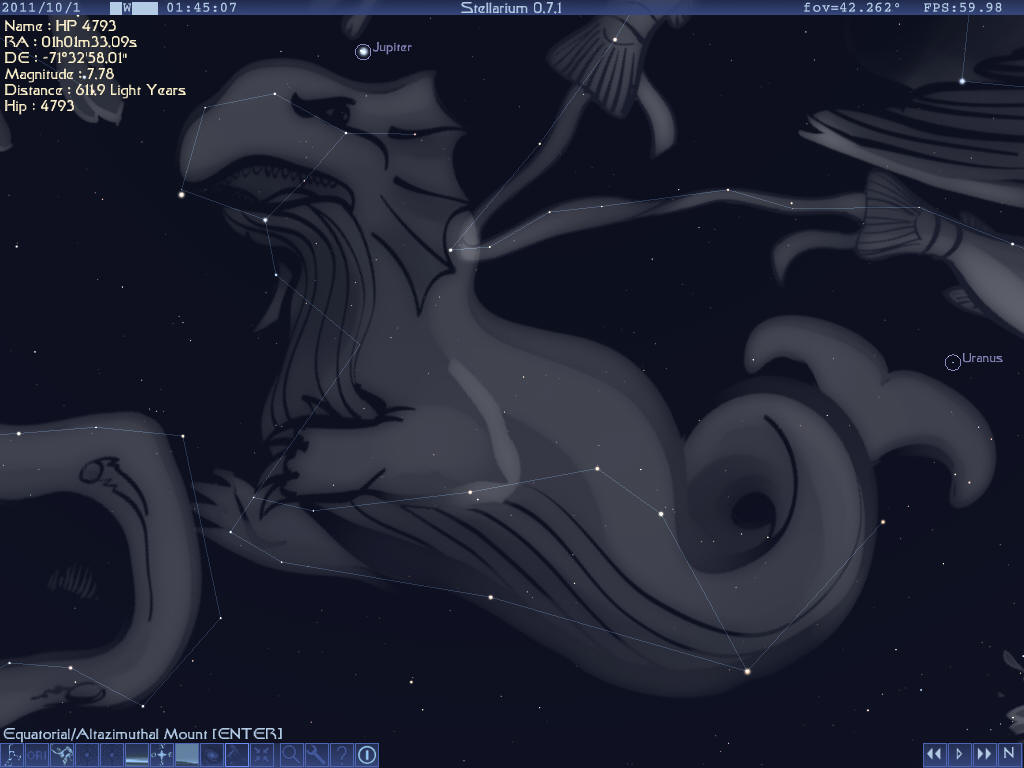This screenshot has height=768, width=1024.
Task: Click the 'Magnitude : 7.78' info line
Action: coord(59,74)
